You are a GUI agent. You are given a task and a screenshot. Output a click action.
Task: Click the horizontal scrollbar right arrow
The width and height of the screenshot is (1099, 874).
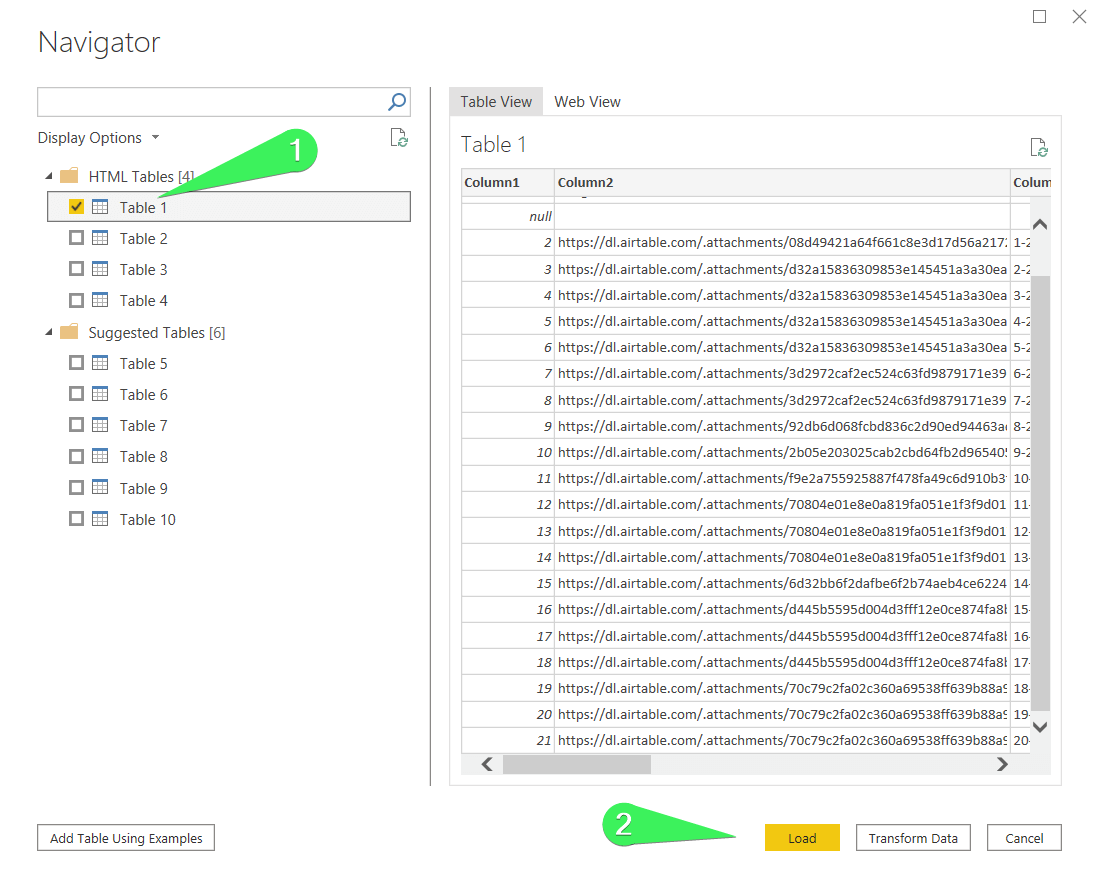tap(1002, 765)
